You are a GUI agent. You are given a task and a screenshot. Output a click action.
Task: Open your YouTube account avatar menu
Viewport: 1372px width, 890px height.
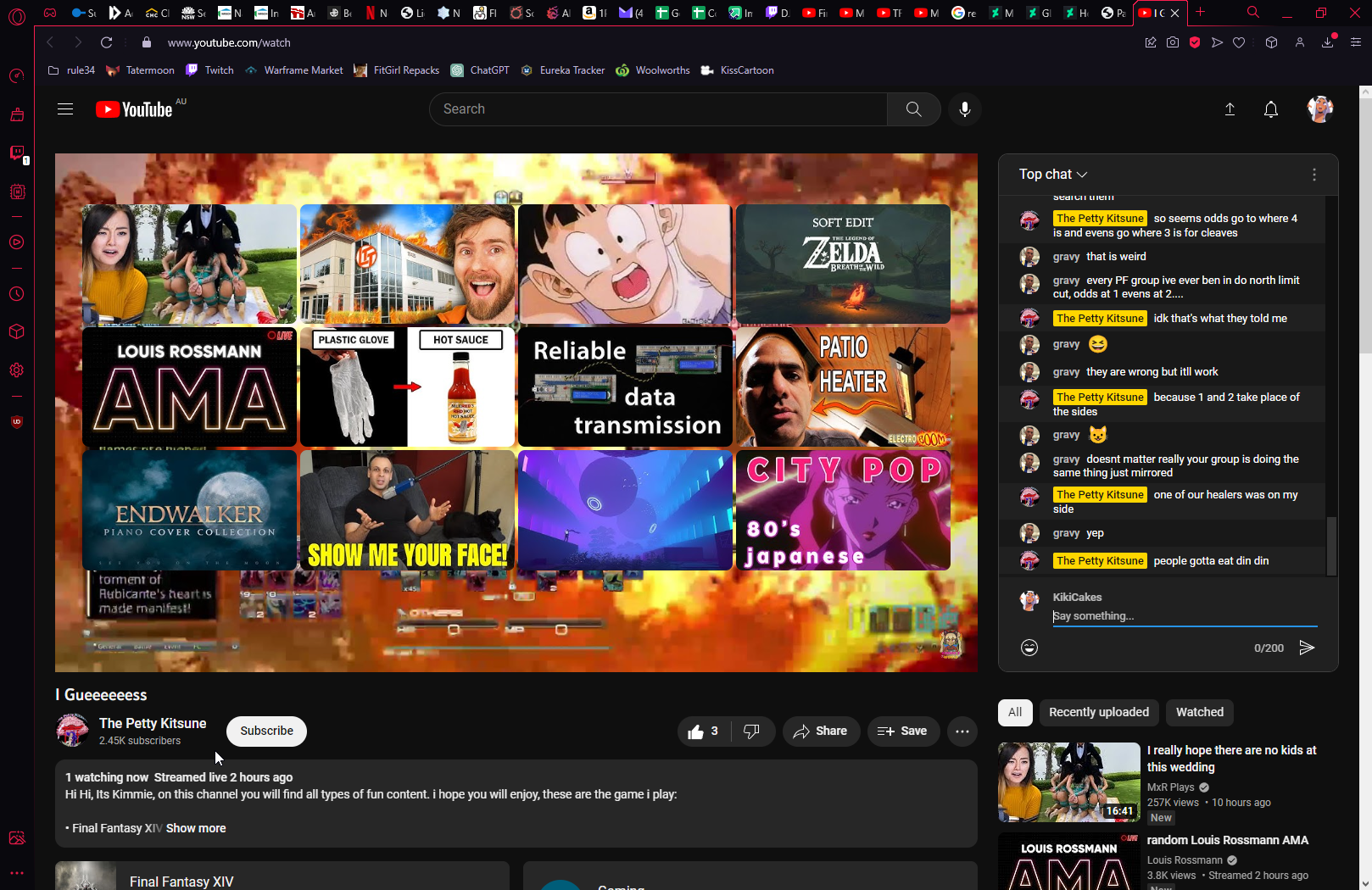[x=1319, y=109]
